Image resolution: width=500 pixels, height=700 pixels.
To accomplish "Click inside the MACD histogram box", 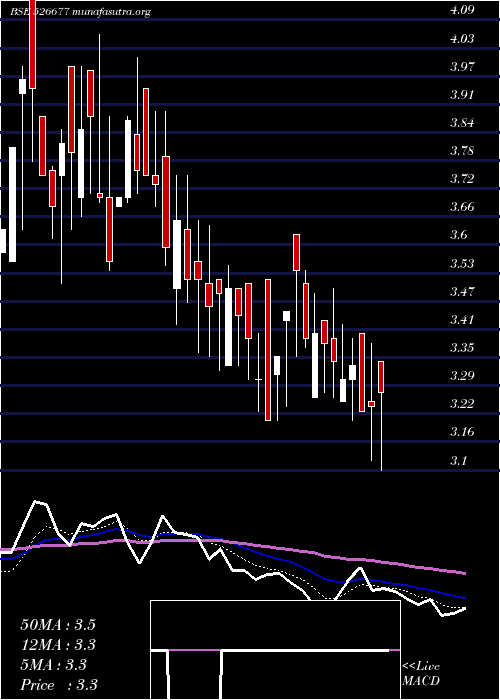I will pos(275,650).
